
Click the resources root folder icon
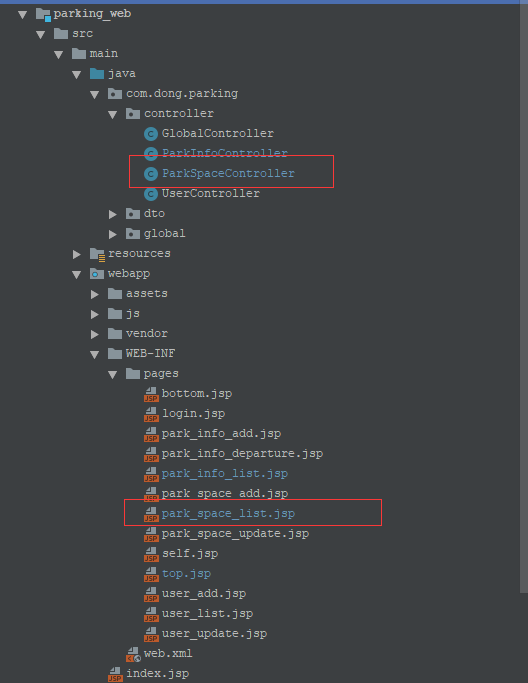tap(97, 254)
